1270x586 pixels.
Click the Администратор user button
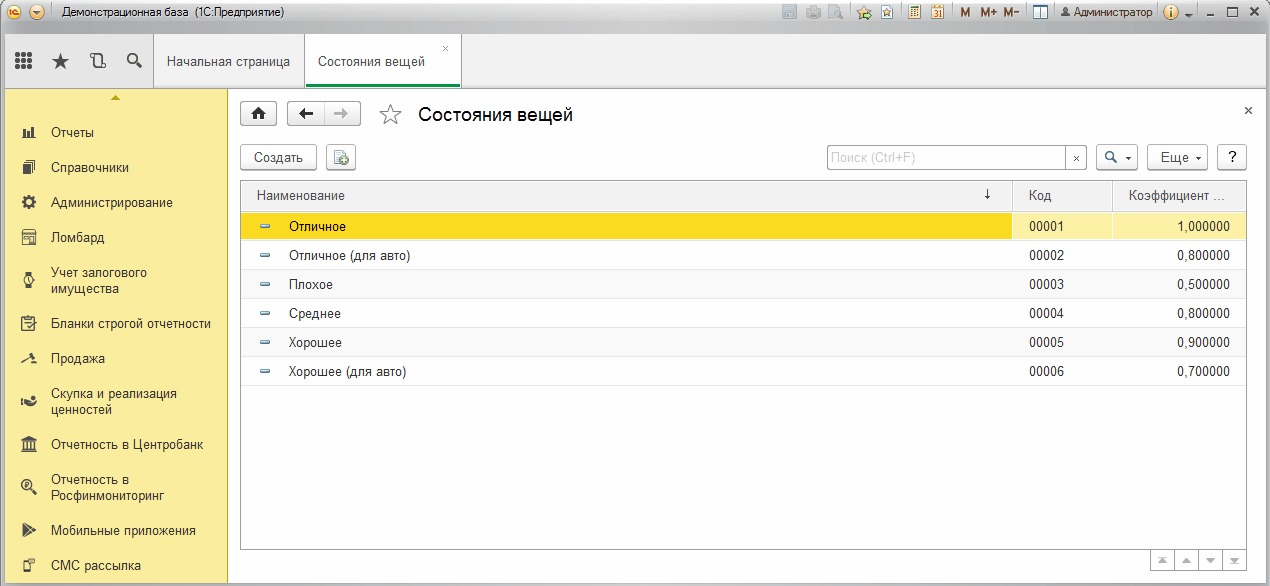pyautogui.click(x=1106, y=13)
